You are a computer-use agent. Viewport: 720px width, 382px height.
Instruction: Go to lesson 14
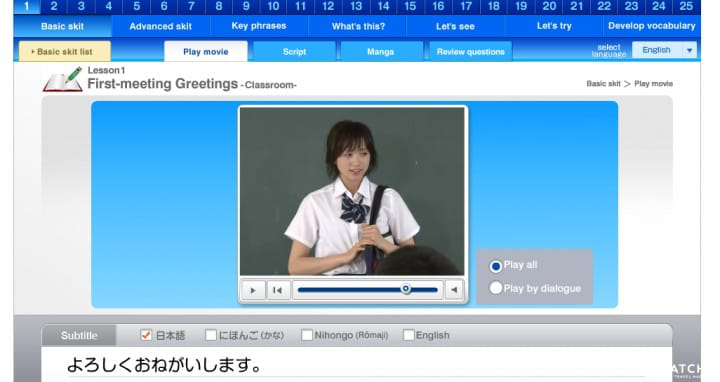pyautogui.click(x=383, y=6)
